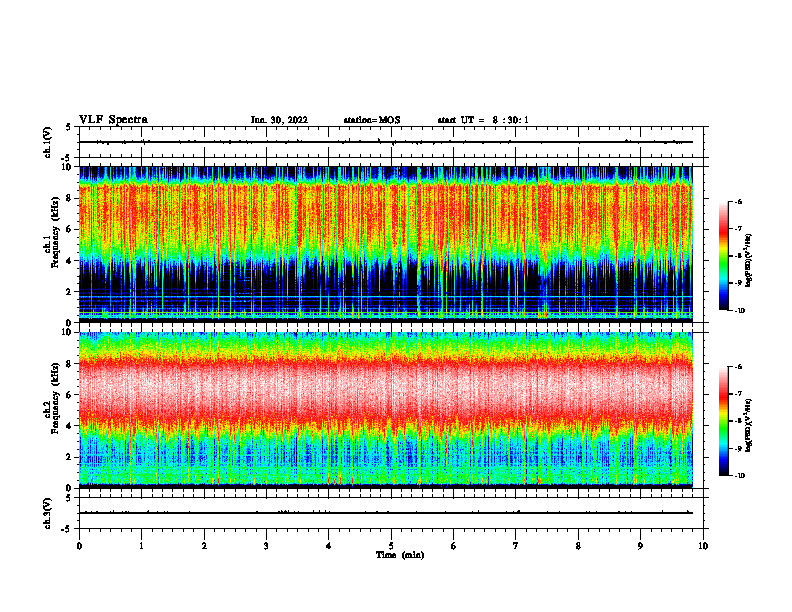
Task: Click the "ch.3(V)" waveform axis label
Action: pyautogui.click(x=47, y=513)
